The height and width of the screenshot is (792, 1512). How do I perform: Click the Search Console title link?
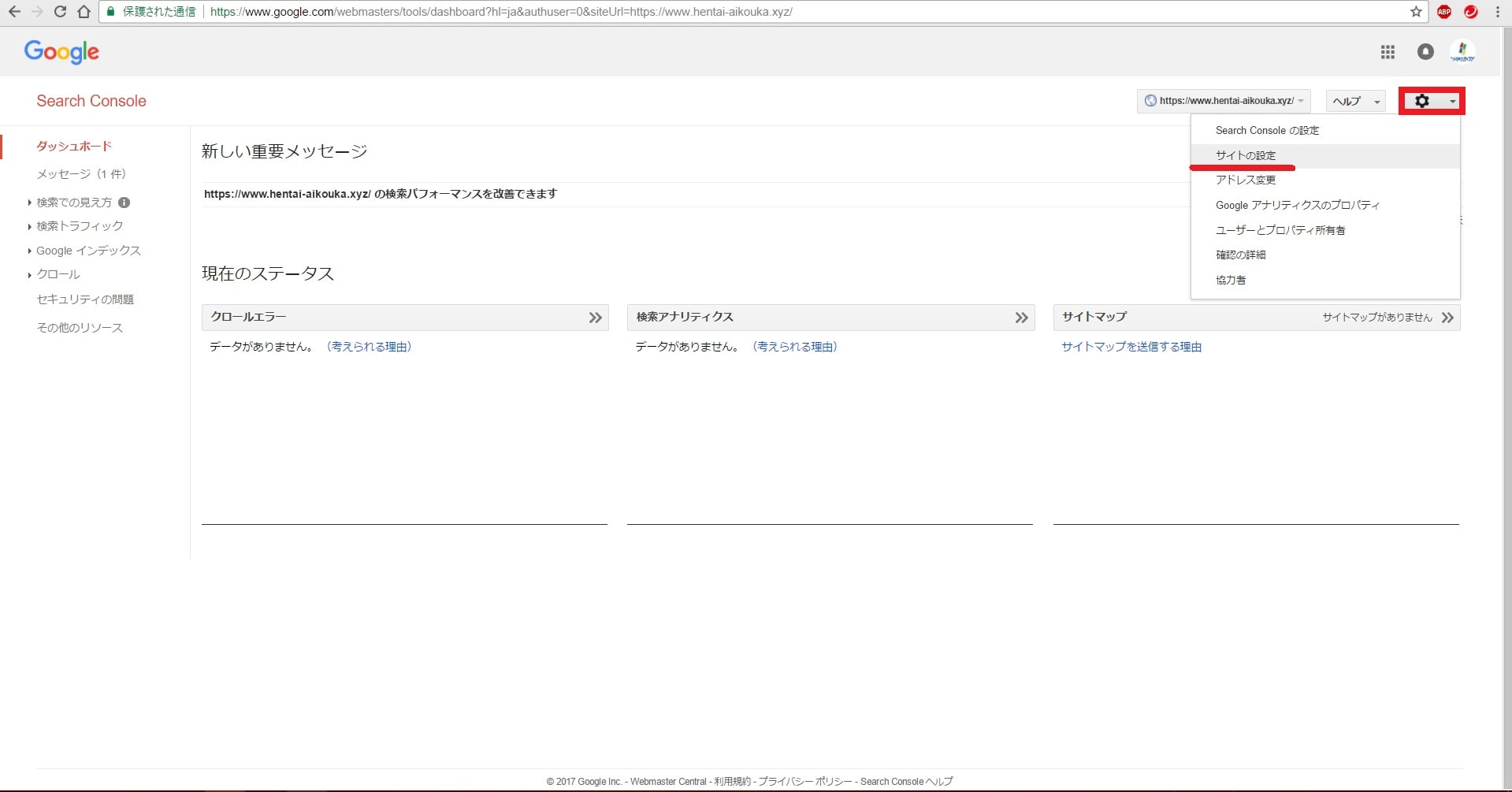(x=91, y=101)
